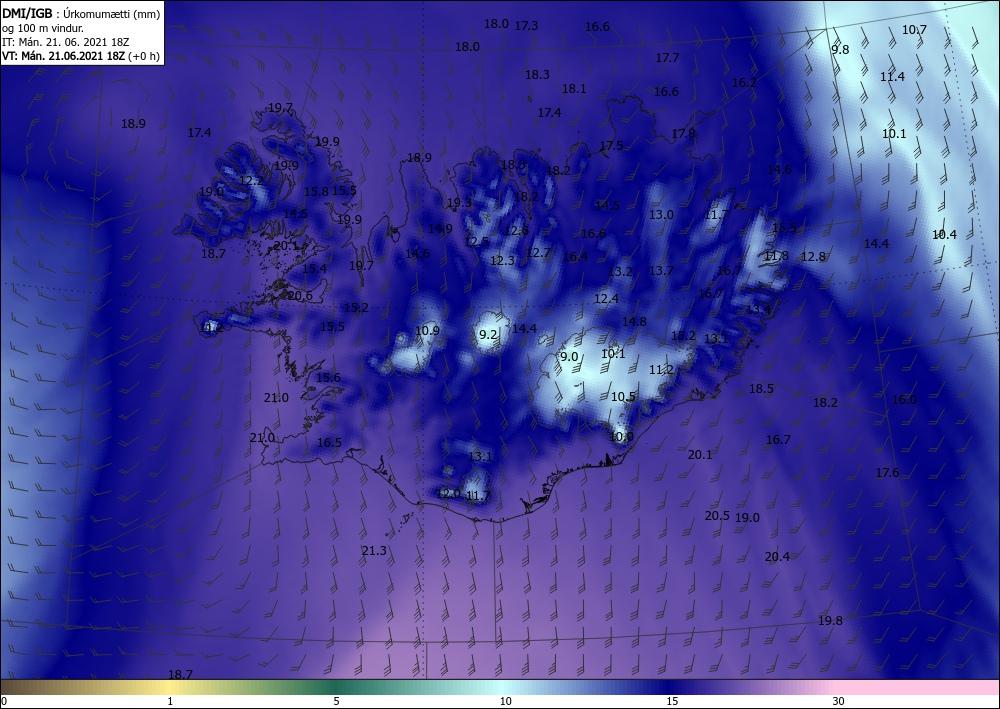1000x709 pixels.
Task: Click the 20.5 value on the map
Action: (x=717, y=515)
